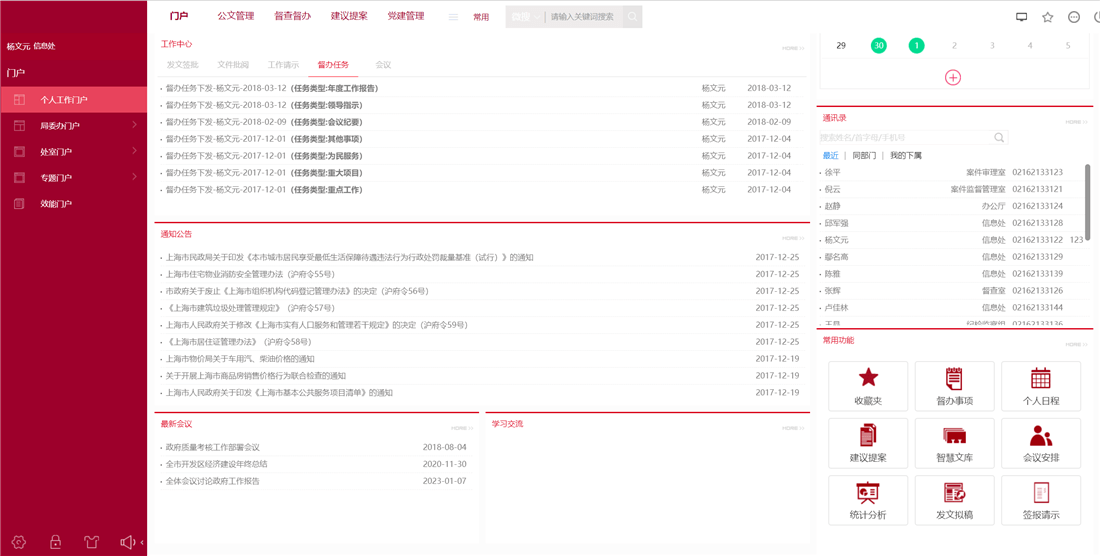
Task: Open 智慧文库 from common functions
Action: click(x=954, y=443)
